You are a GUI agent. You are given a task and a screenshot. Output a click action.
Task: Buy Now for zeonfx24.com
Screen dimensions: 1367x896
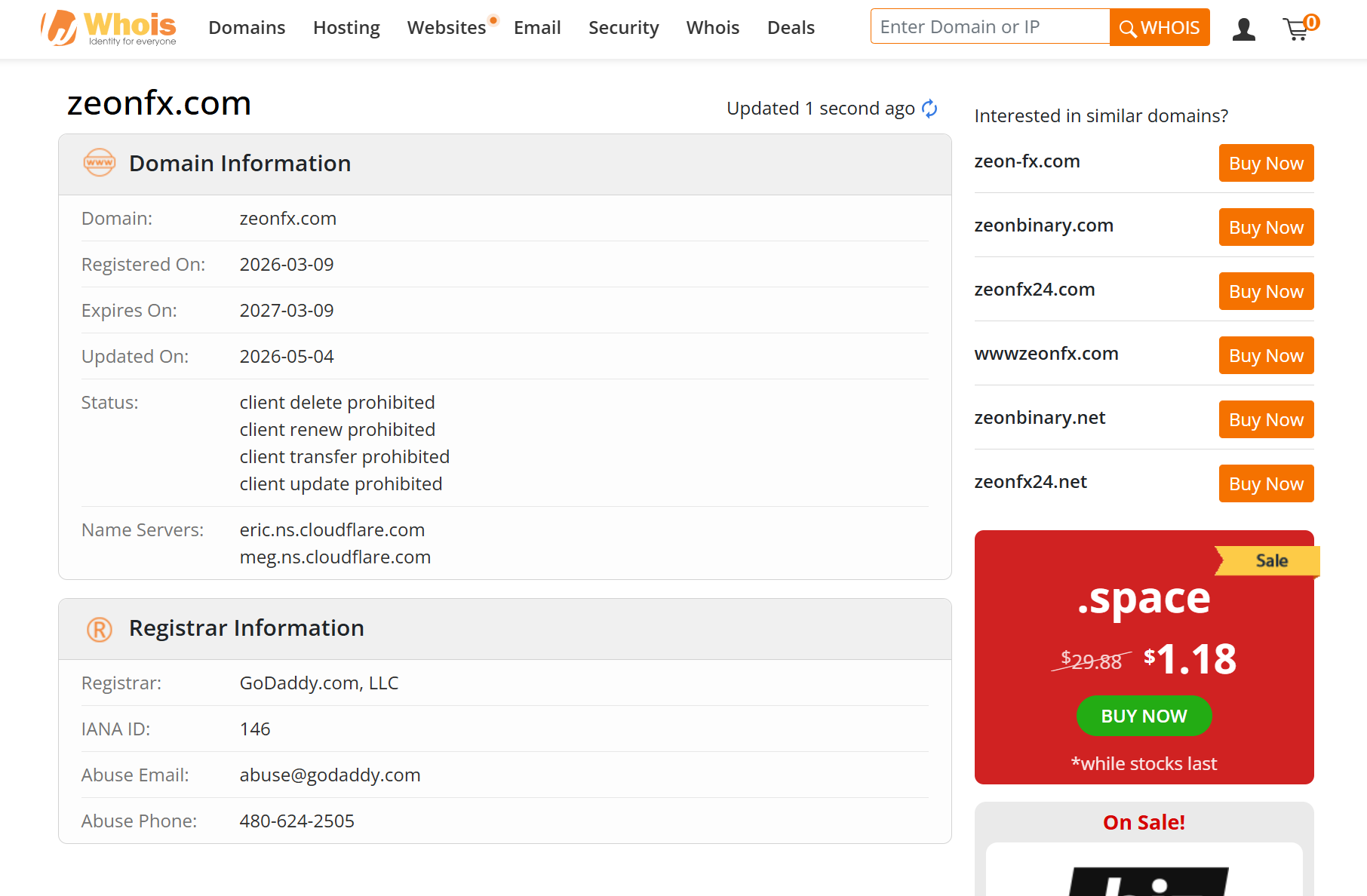pos(1266,291)
